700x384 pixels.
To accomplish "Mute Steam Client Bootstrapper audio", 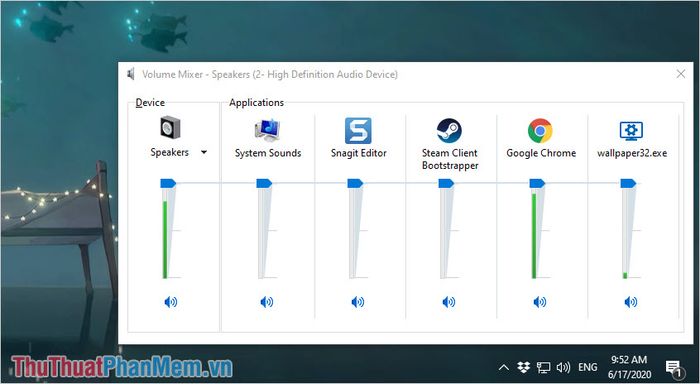I will [449, 302].
